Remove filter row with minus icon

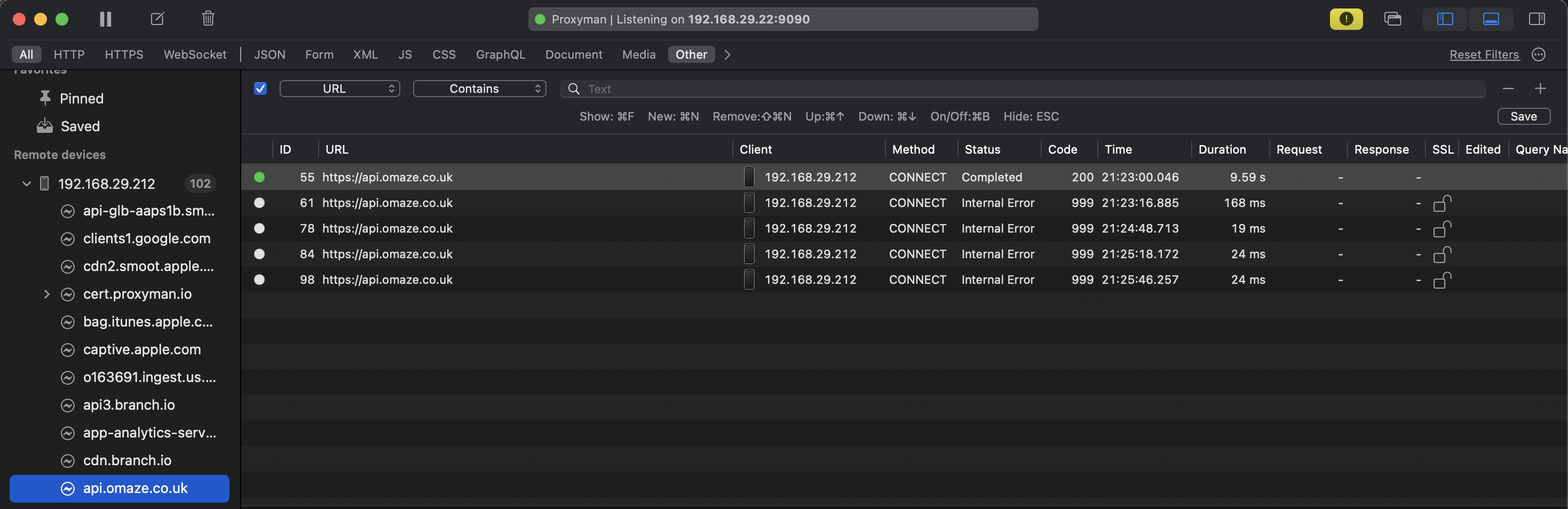pos(1508,89)
